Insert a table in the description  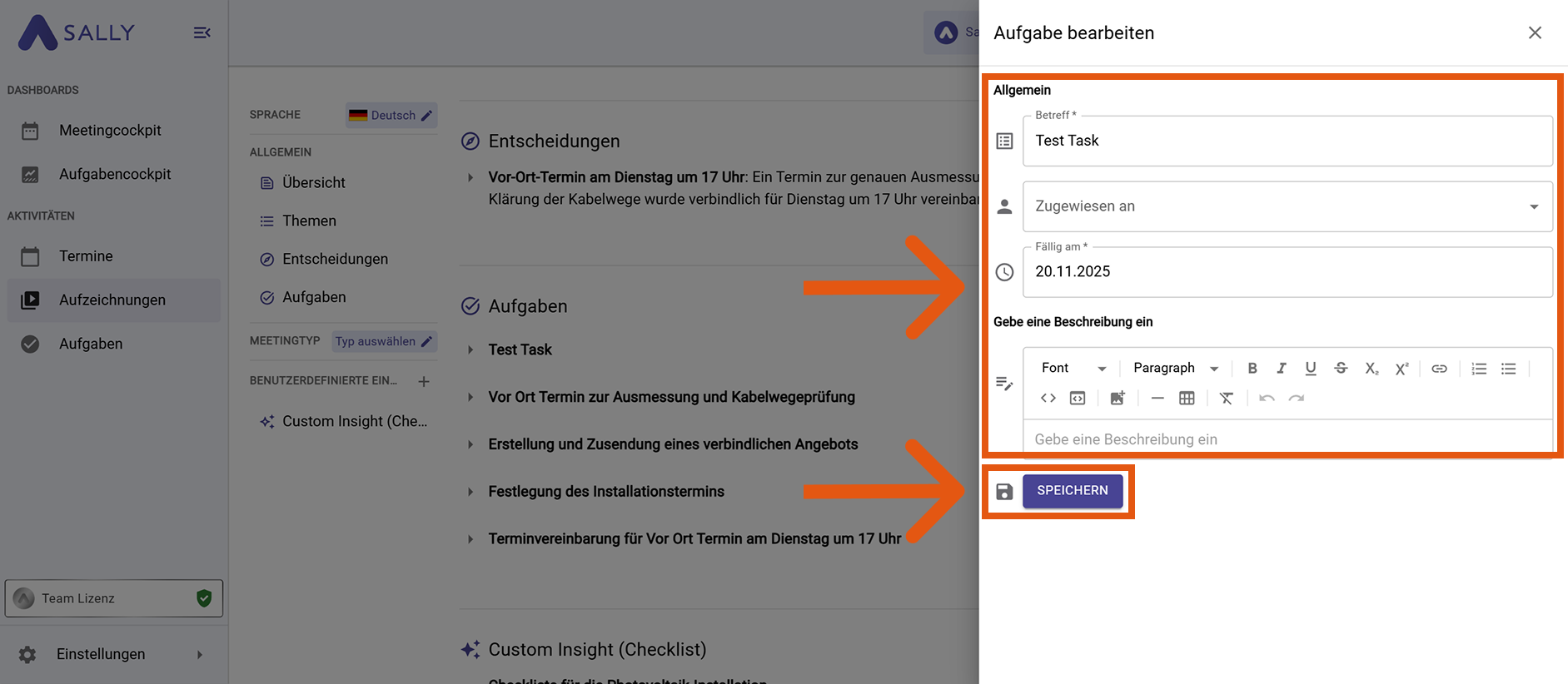point(1187,399)
